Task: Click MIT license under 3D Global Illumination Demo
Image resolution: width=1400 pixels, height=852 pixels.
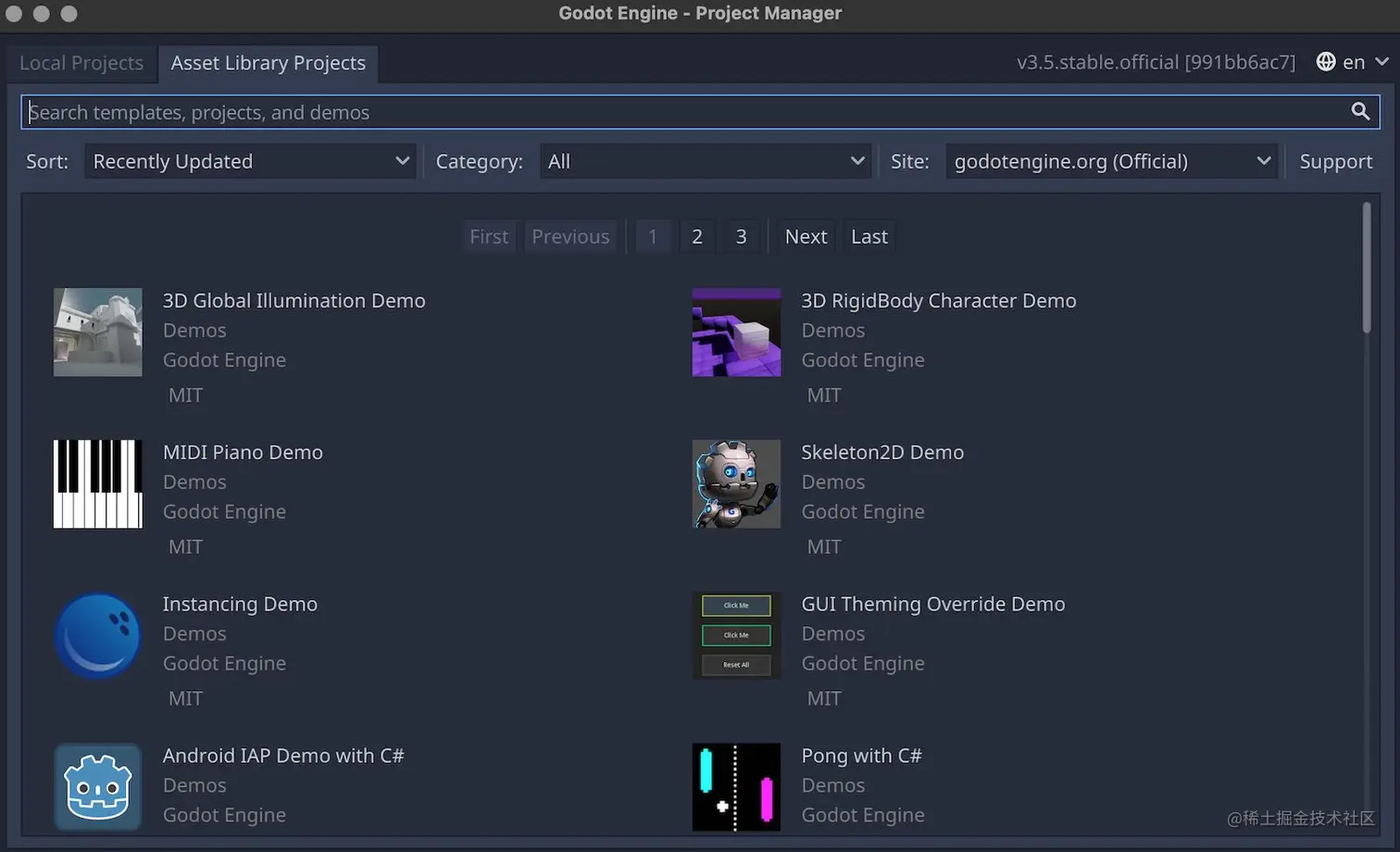Action: (185, 395)
